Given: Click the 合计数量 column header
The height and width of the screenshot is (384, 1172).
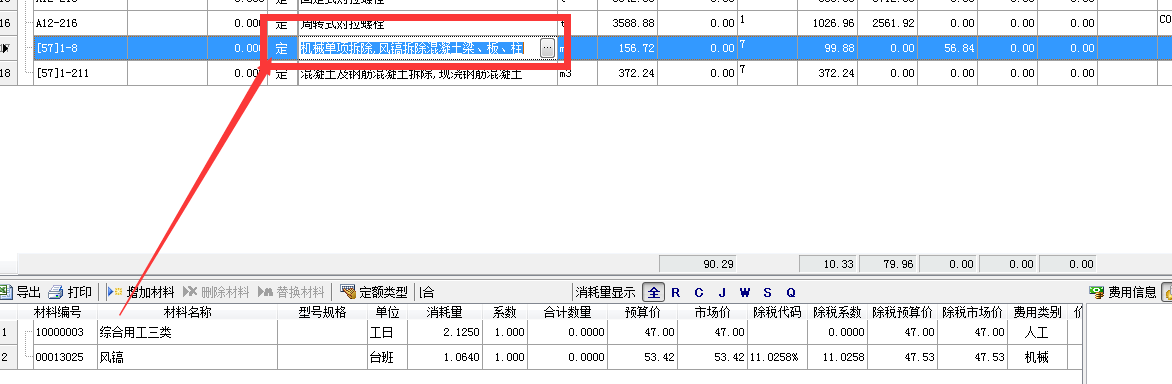Looking at the screenshot, I should pyautogui.click(x=567, y=312).
